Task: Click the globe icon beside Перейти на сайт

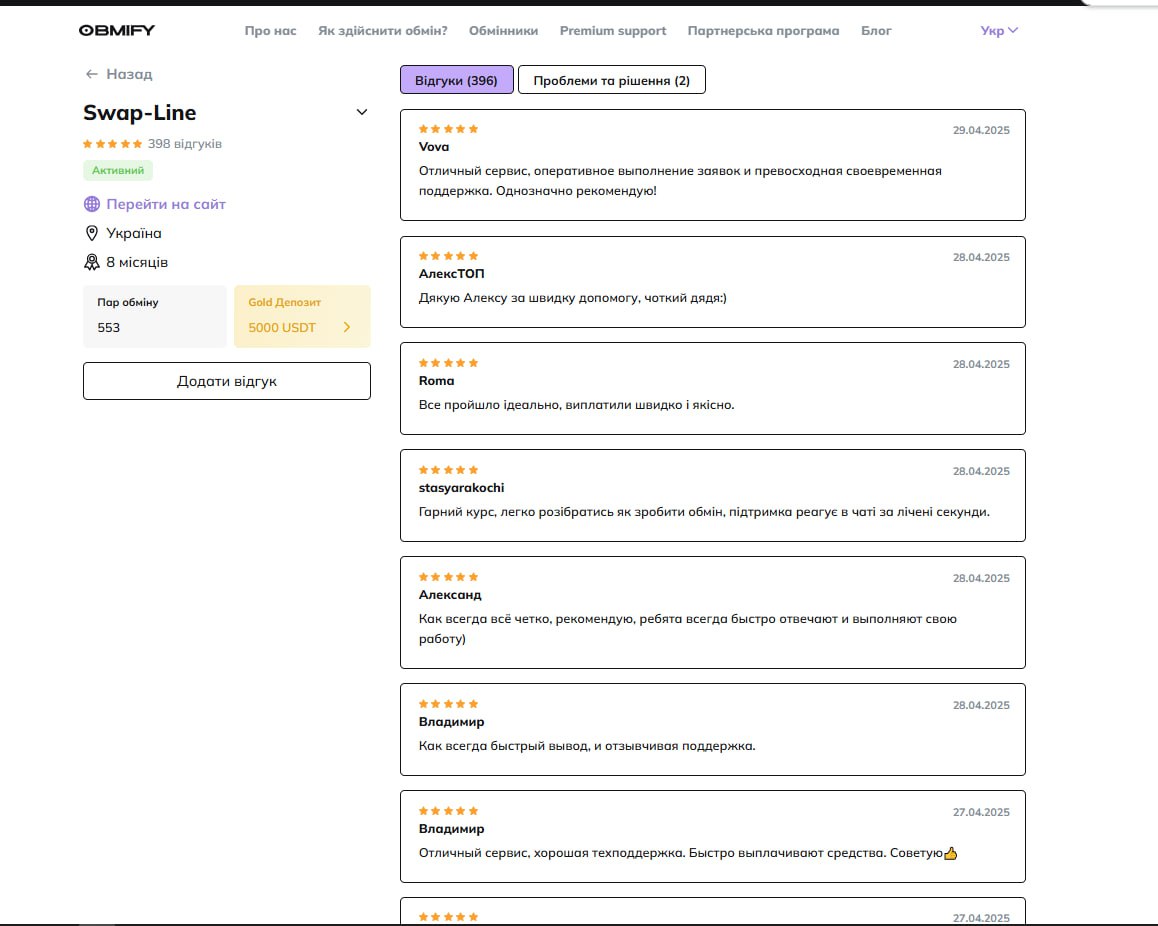Action: (x=92, y=204)
